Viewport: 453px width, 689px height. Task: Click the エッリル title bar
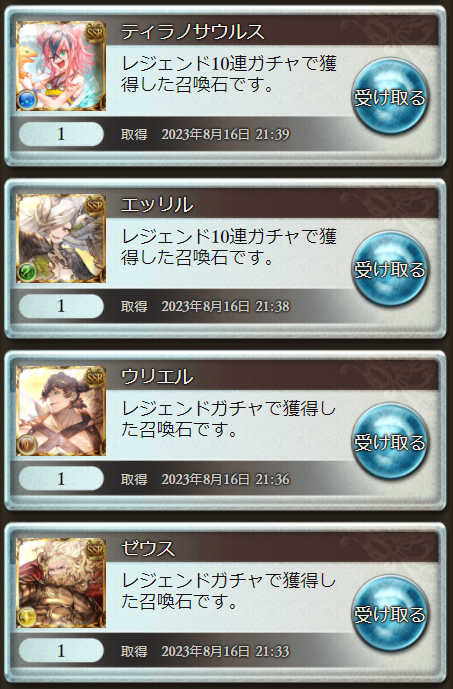pyautogui.click(x=272, y=204)
